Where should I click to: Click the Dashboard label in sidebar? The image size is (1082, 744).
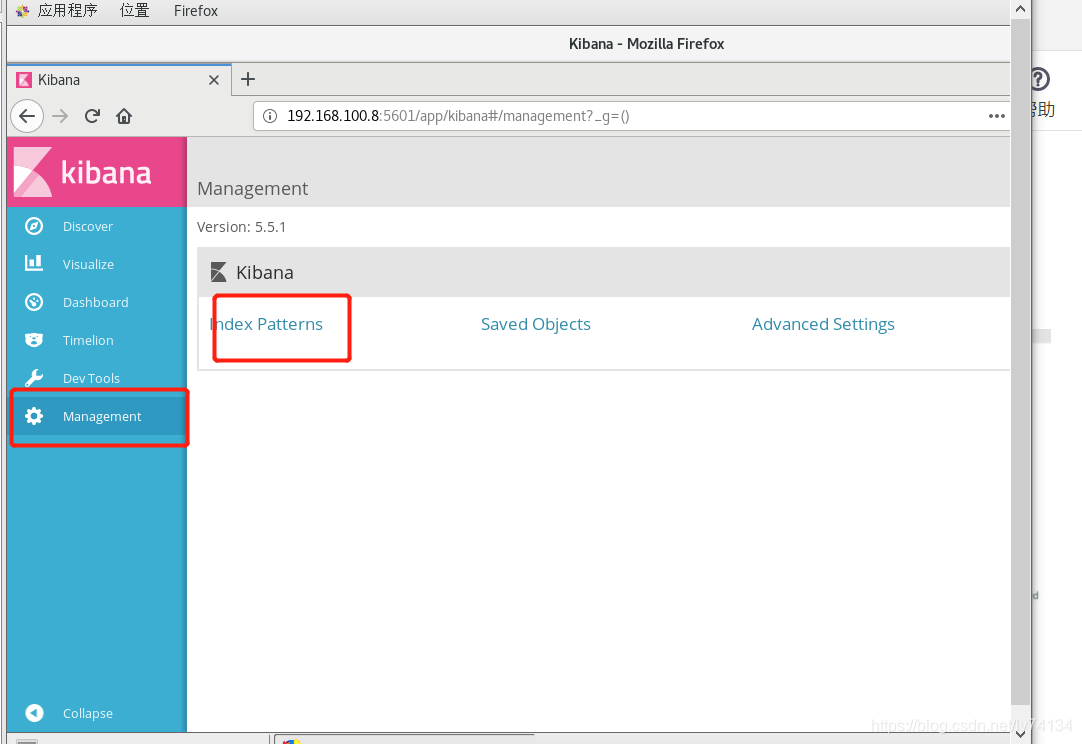[x=96, y=302]
